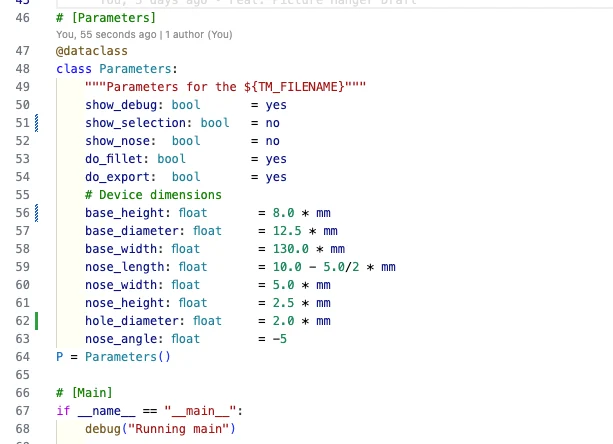Click the value 10.0 on nose_length line
The height and width of the screenshot is (444, 613).
(x=287, y=267)
